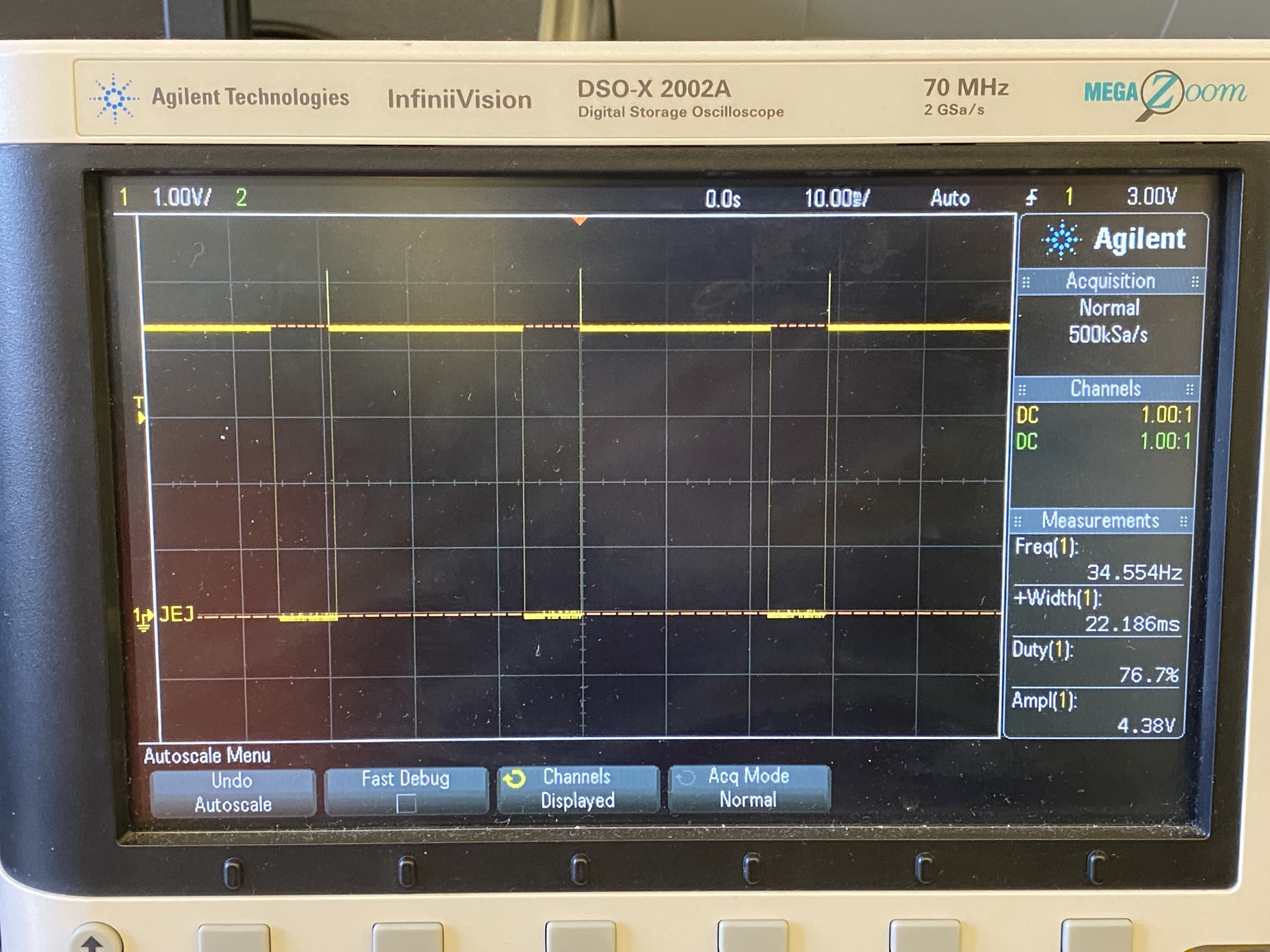Click the 3.00V trigger level readout
The image size is (1270, 952).
point(1152,196)
